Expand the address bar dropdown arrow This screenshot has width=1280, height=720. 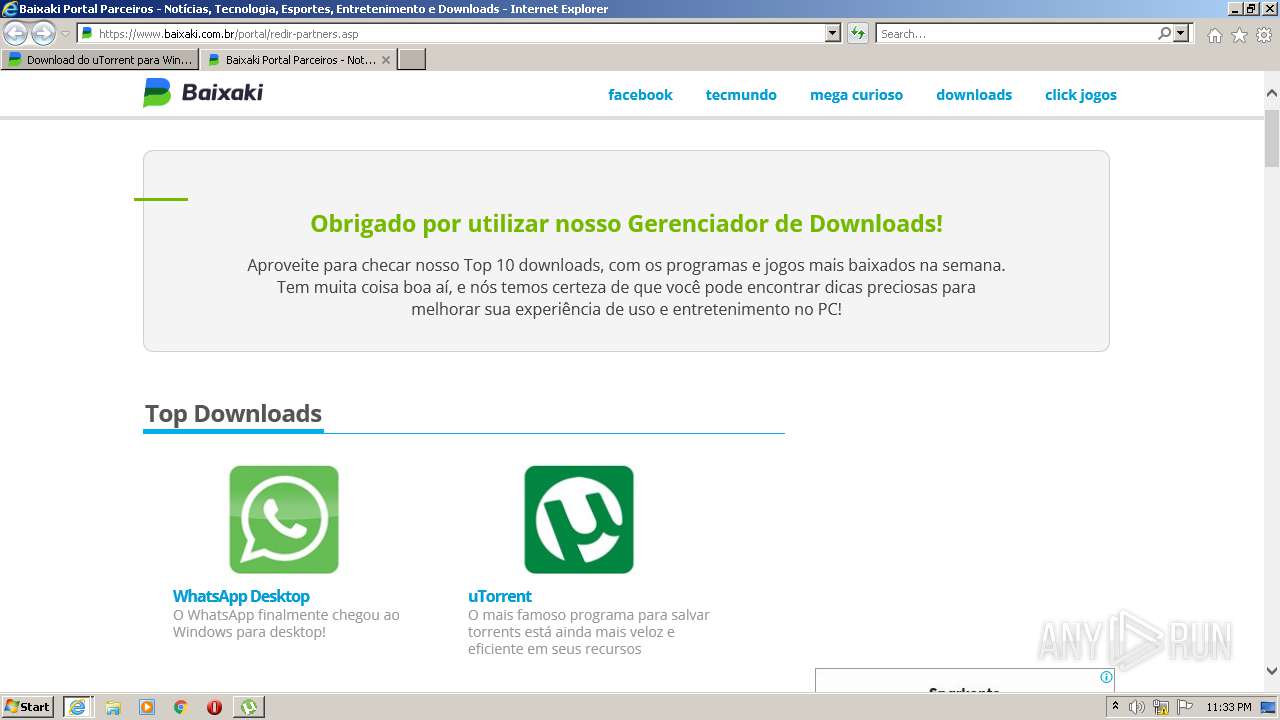tap(833, 33)
